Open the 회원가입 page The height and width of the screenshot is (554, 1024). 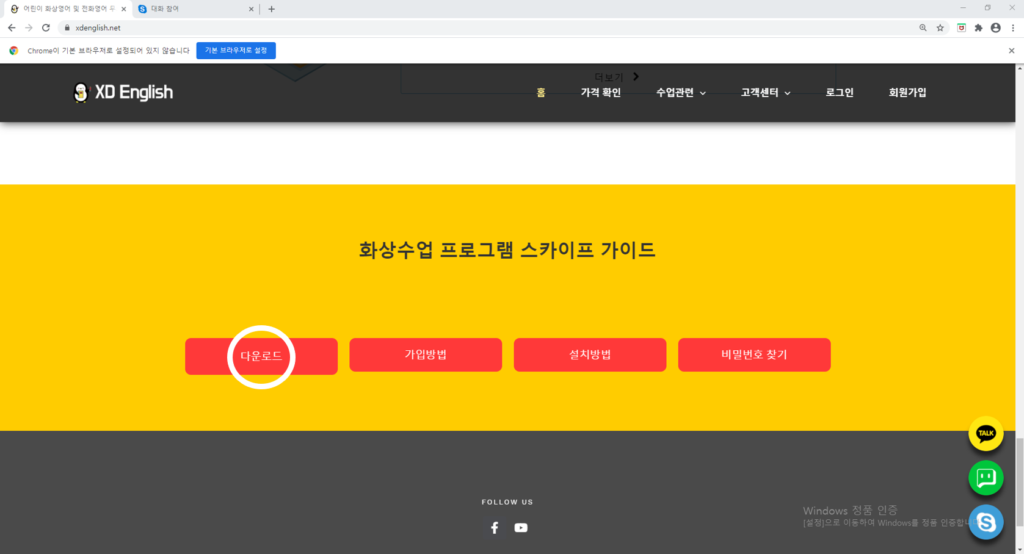tap(907, 93)
